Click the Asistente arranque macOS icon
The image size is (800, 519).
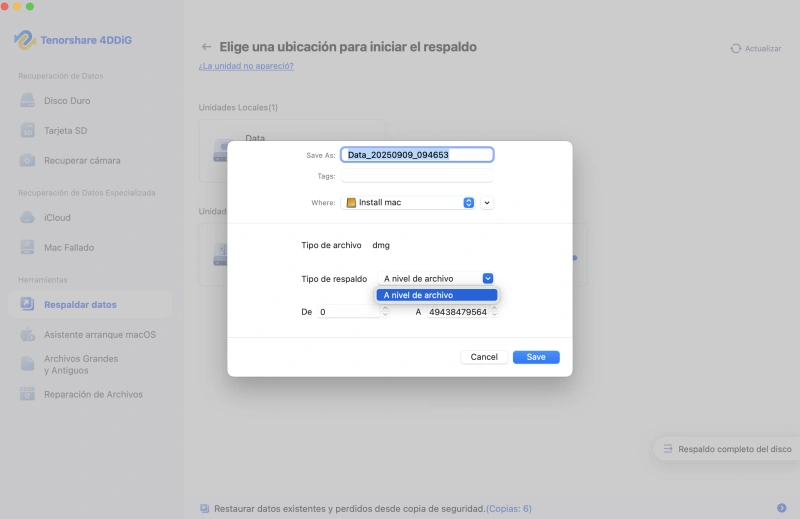point(27,335)
